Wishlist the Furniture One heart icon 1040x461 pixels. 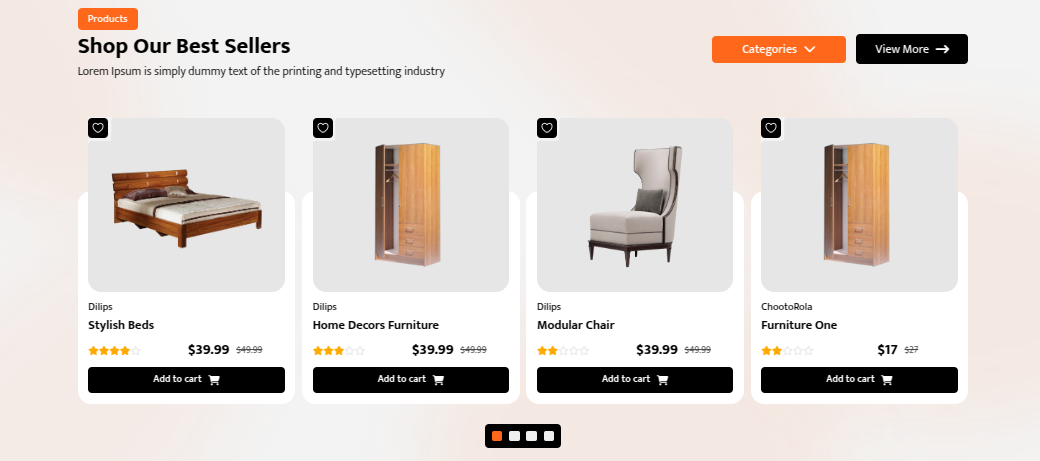pyautogui.click(x=770, y=128)
